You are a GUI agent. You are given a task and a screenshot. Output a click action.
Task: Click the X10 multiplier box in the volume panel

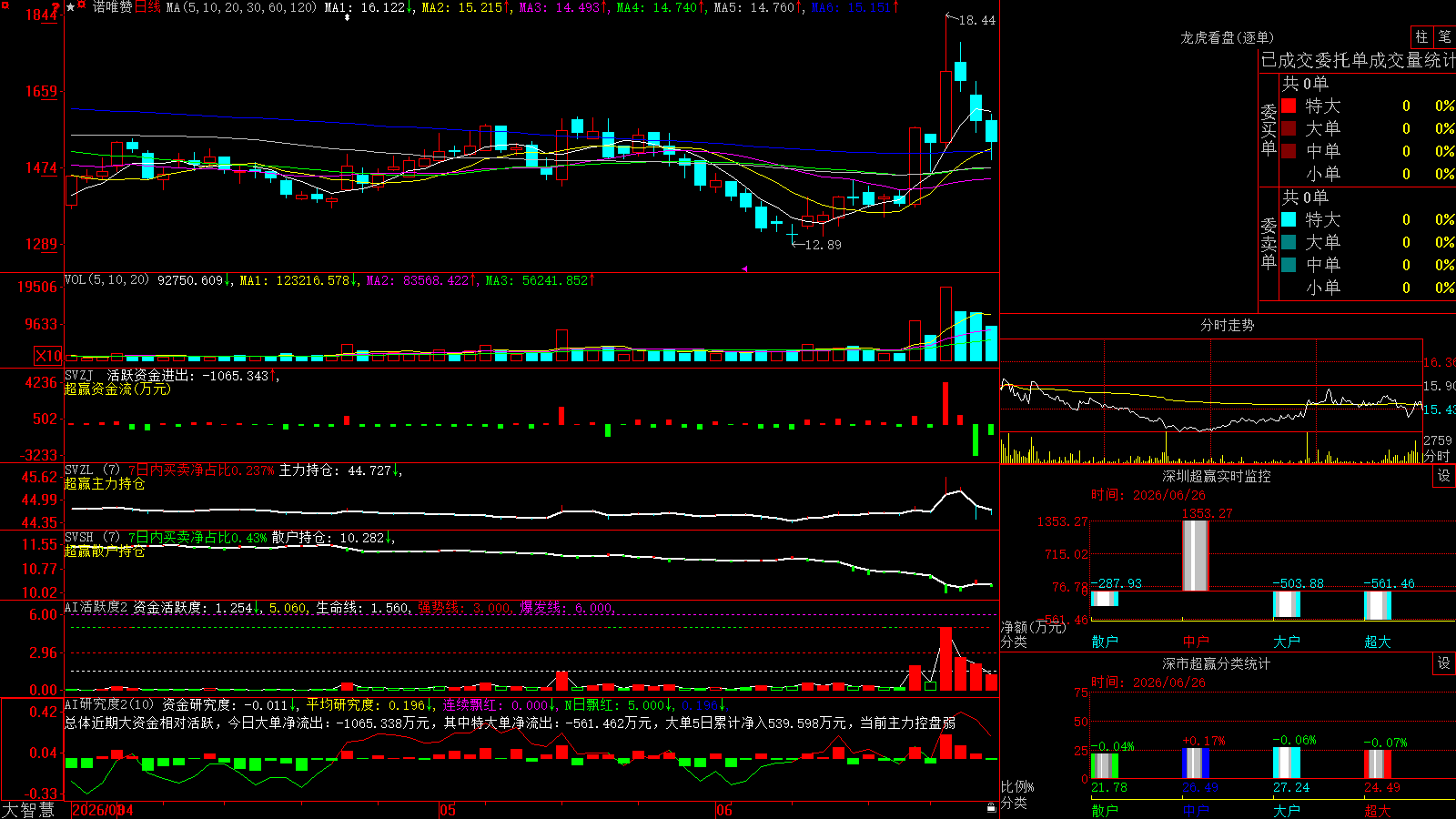[48, 356]
